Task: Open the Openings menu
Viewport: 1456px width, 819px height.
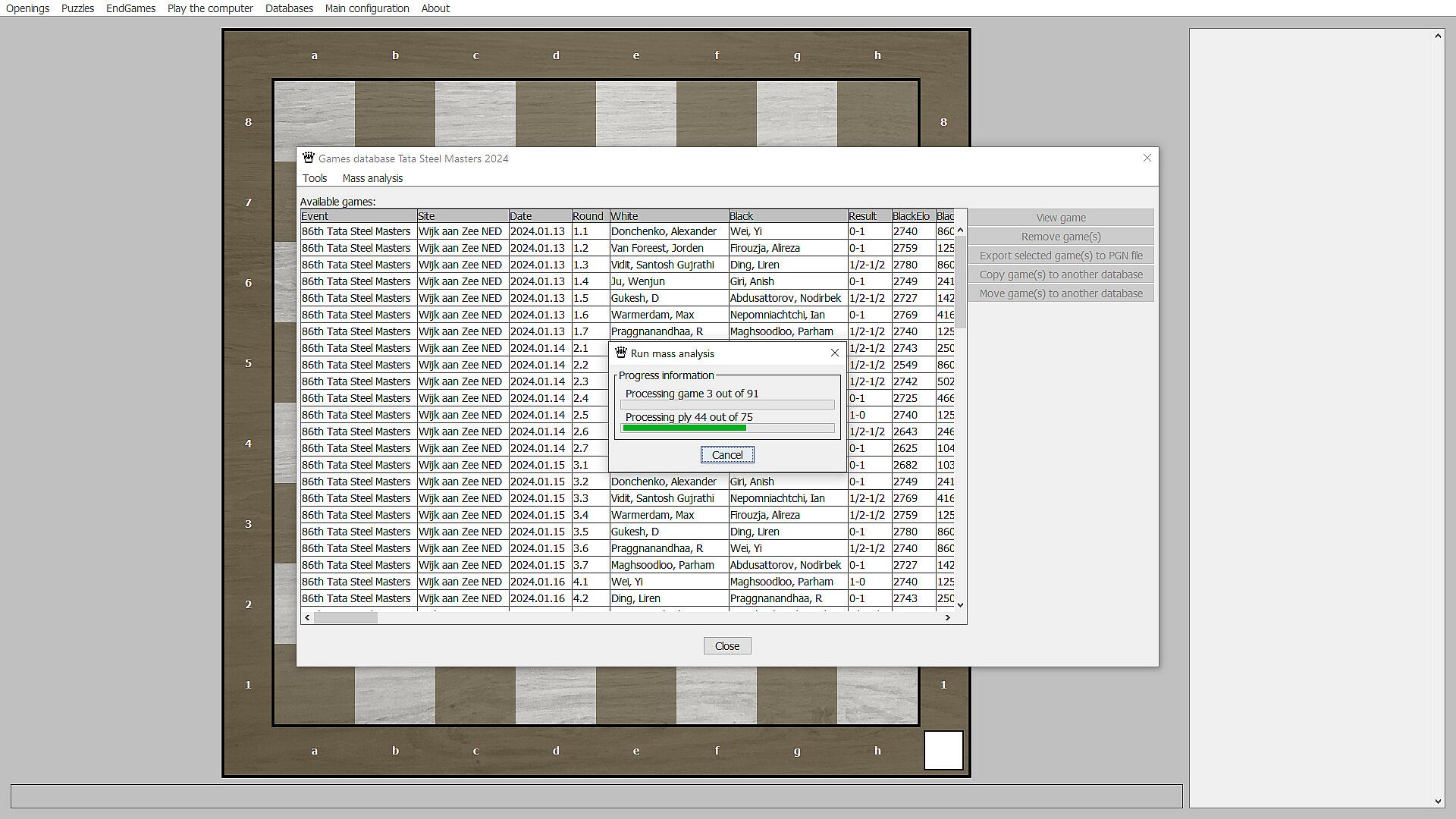Action: coord(27,8)
